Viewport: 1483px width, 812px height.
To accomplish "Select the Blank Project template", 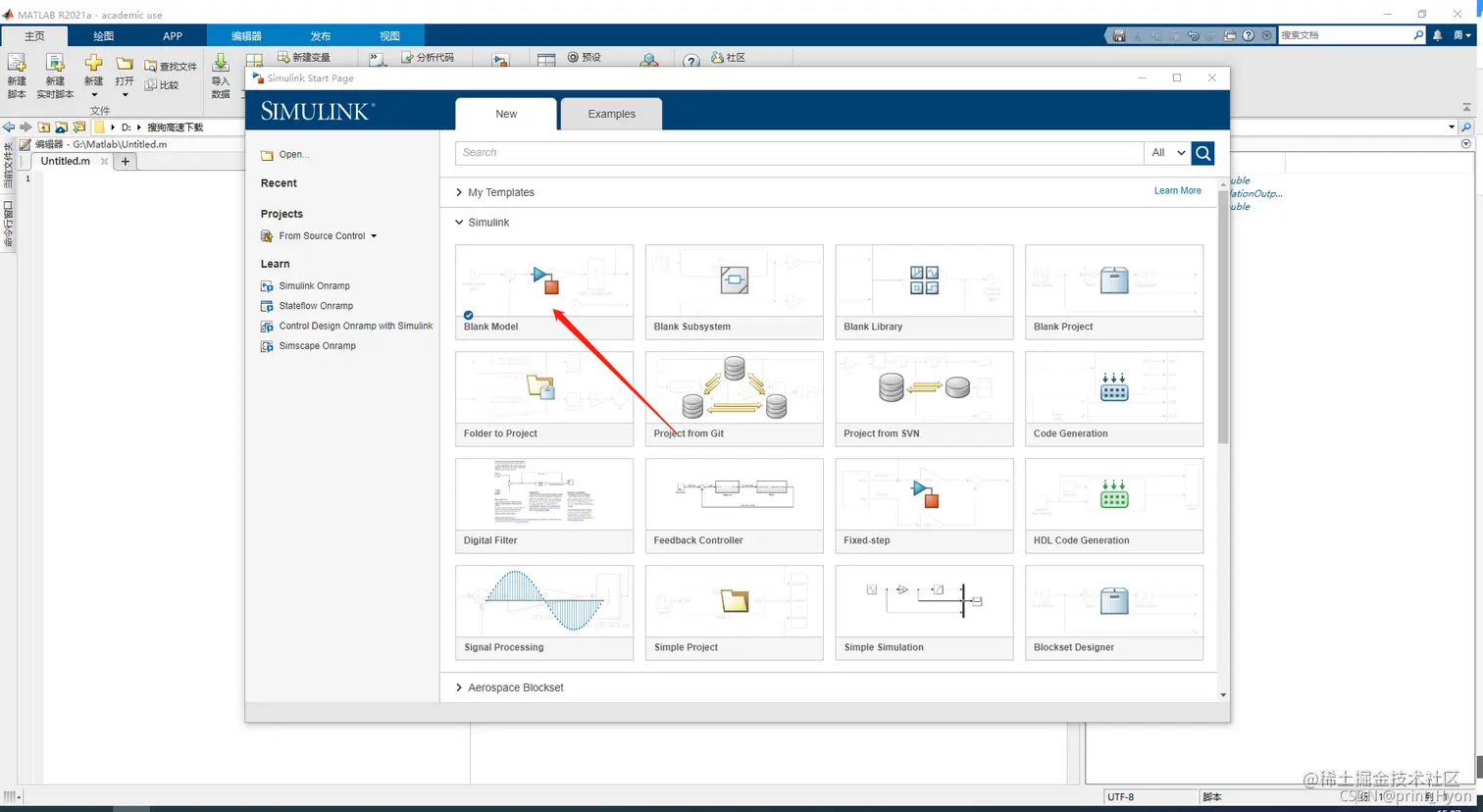I will (x=1114, y=292).
